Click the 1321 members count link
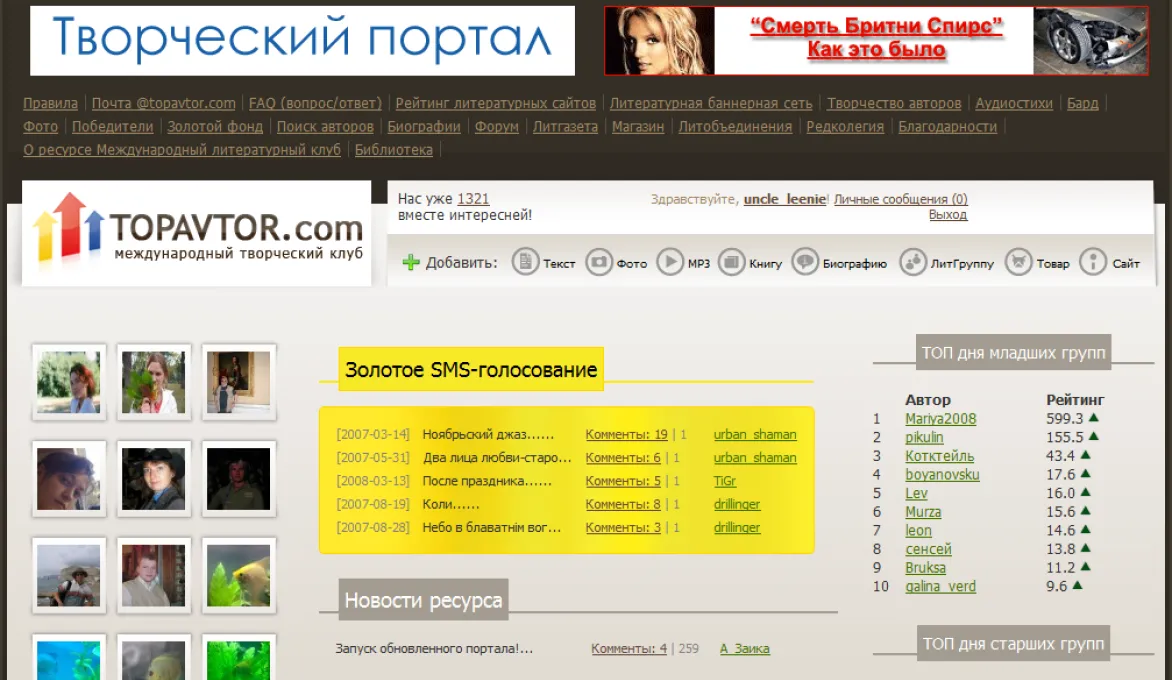The width and height of the screenshot is (1172, 680). tap(473, 199)
